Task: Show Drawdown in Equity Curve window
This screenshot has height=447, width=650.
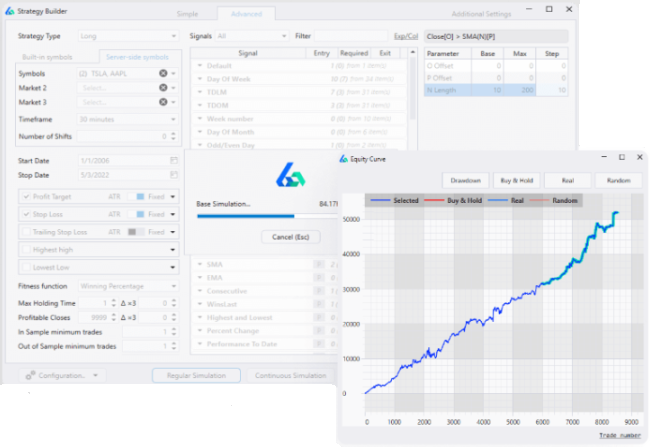Action: pyautogui.click(x=466, y=180)
